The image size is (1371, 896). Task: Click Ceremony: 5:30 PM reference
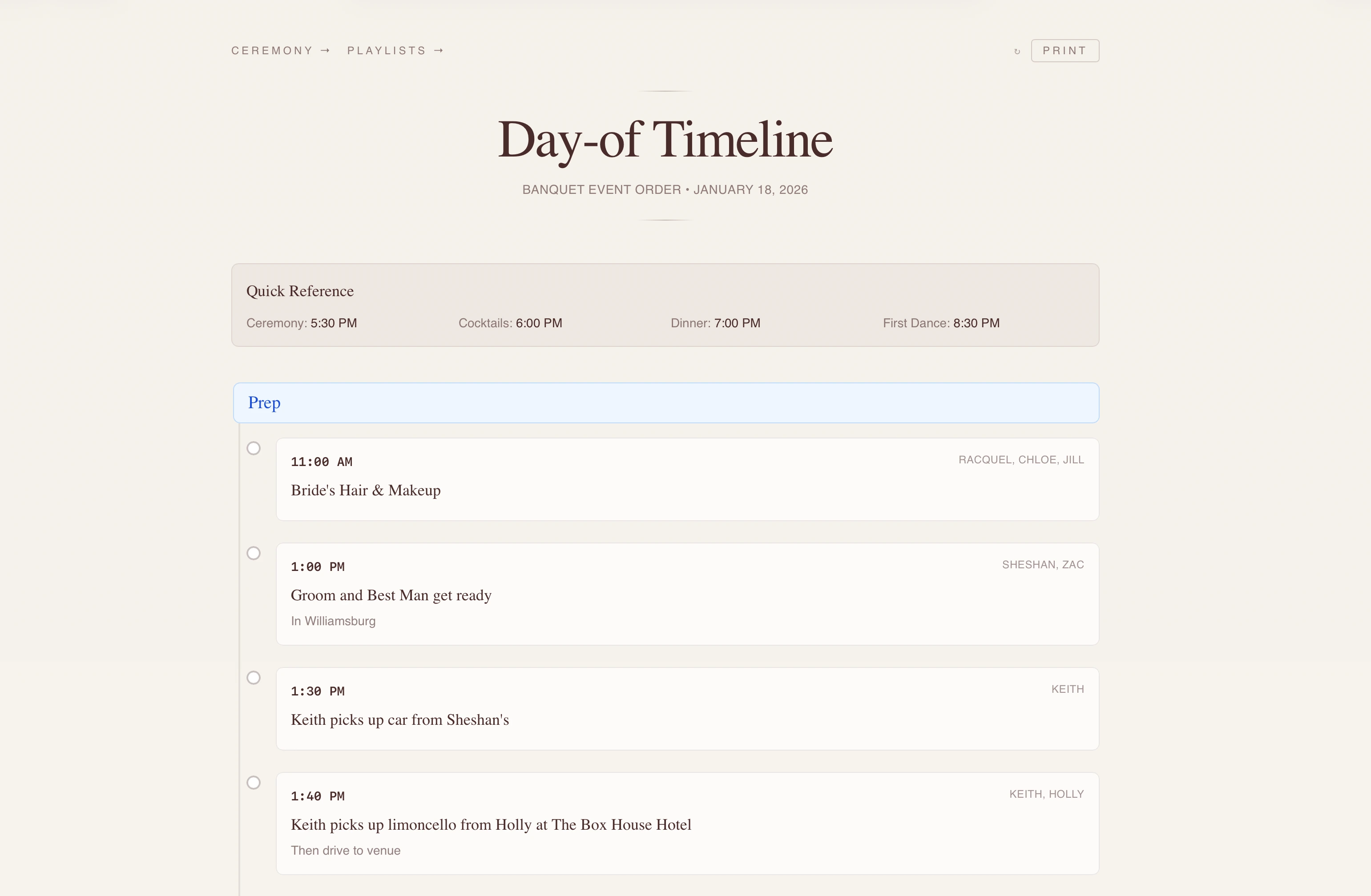point(302,323)
